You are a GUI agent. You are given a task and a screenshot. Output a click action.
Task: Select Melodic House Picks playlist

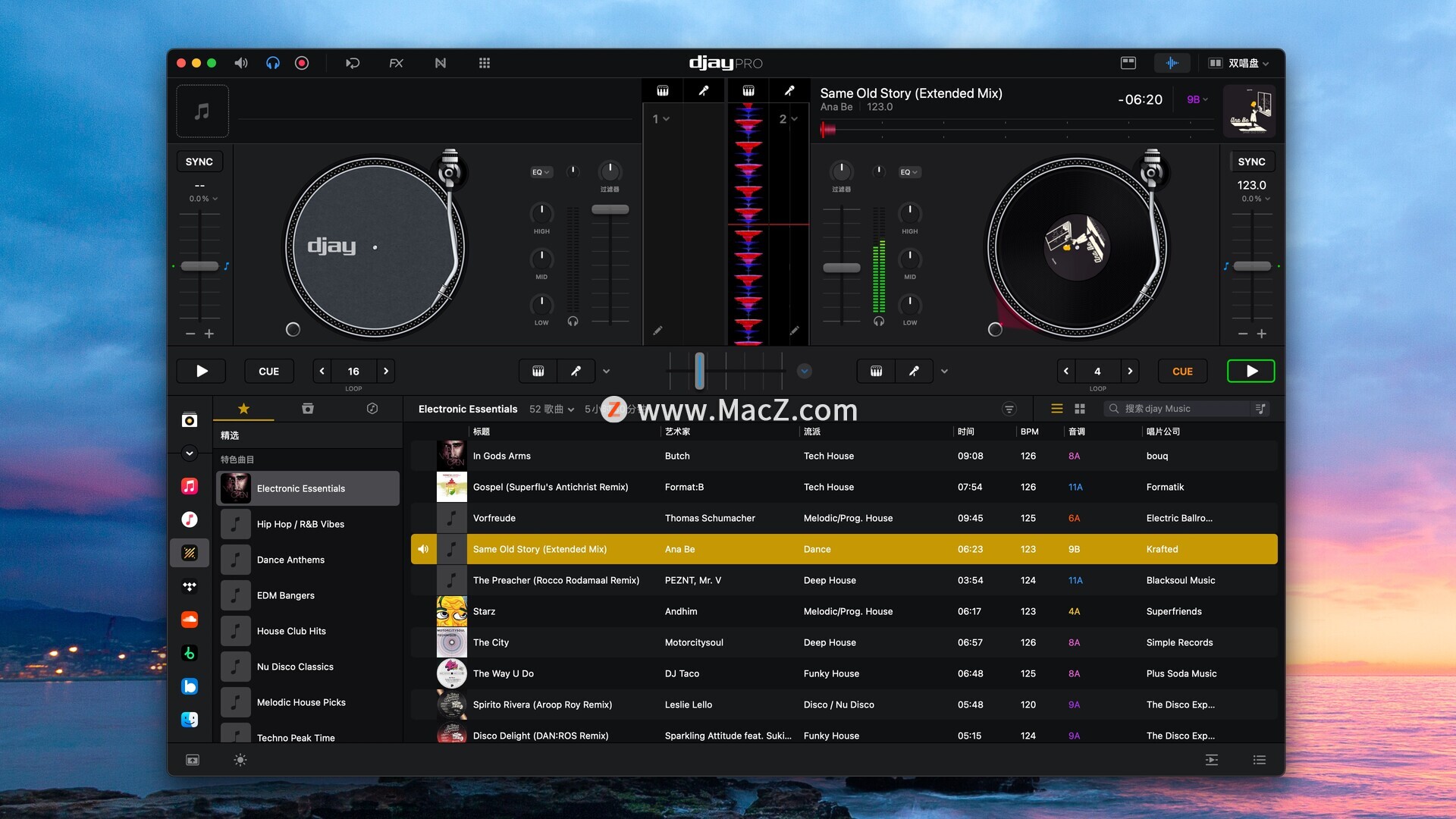coord(308,702)
